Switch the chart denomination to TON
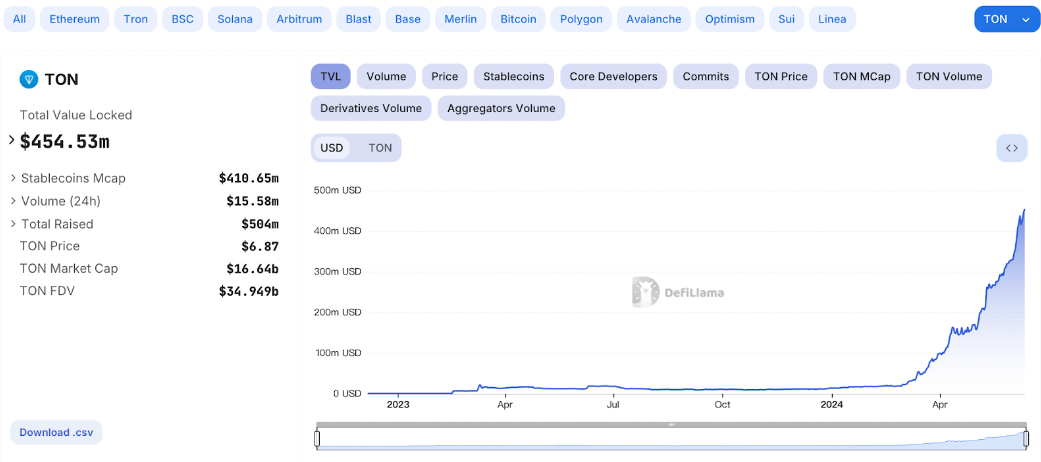The image size is (1041, 462). tap(380, 148)
